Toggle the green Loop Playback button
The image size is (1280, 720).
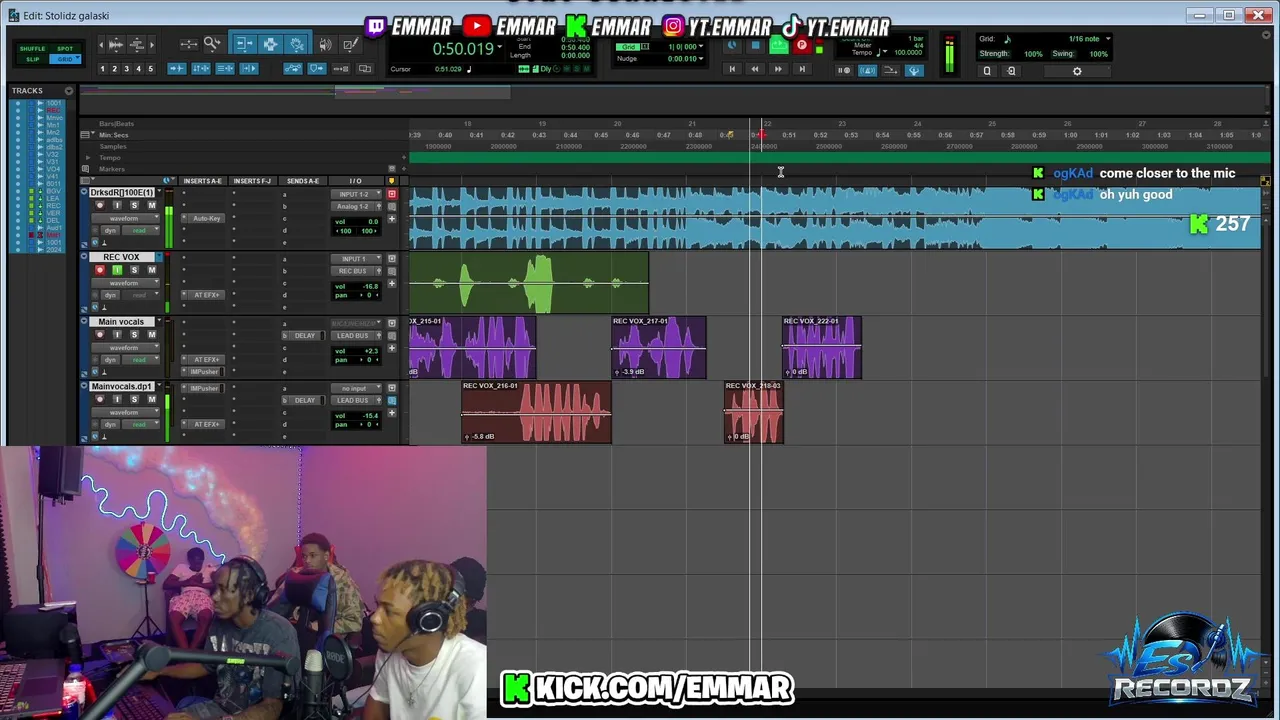point(779,45)
